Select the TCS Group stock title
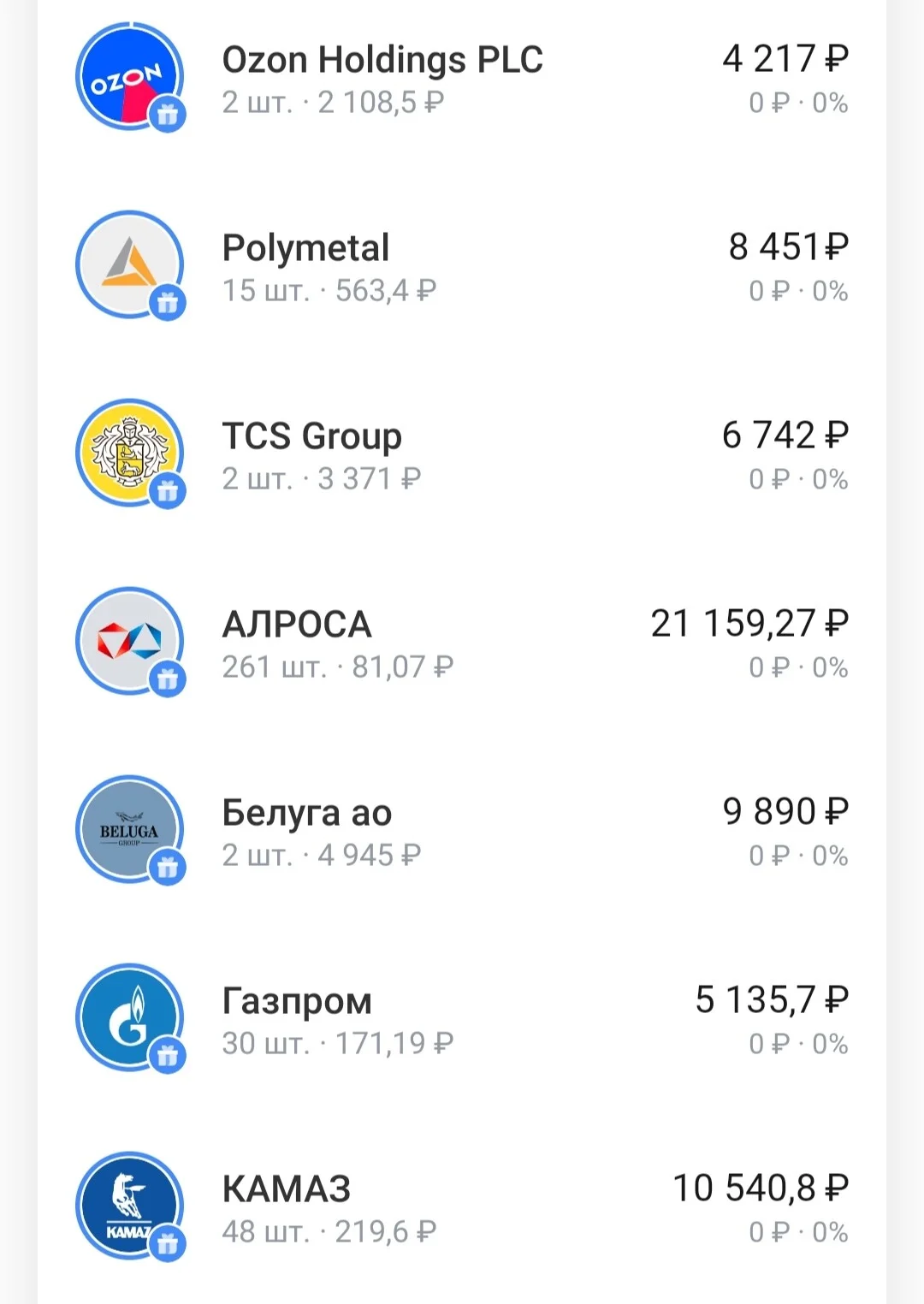The width and height of the screenshot is (924, 1304). pos(311,436)
